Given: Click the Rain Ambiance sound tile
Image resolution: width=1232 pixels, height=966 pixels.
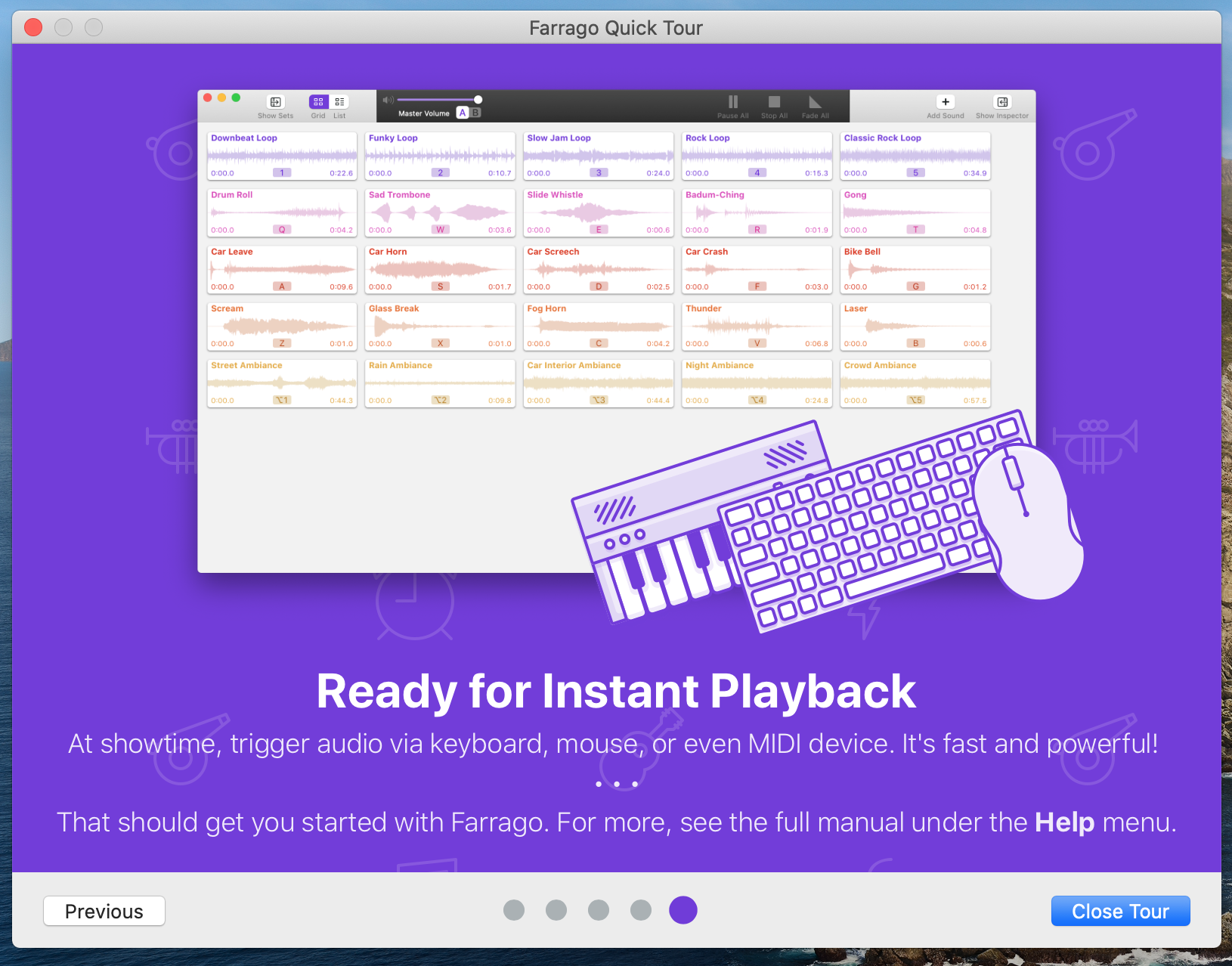Looking at the screenshot, I should 440,383.
